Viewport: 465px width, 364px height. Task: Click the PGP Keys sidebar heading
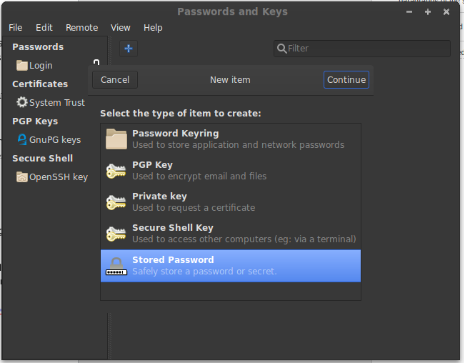35,121
